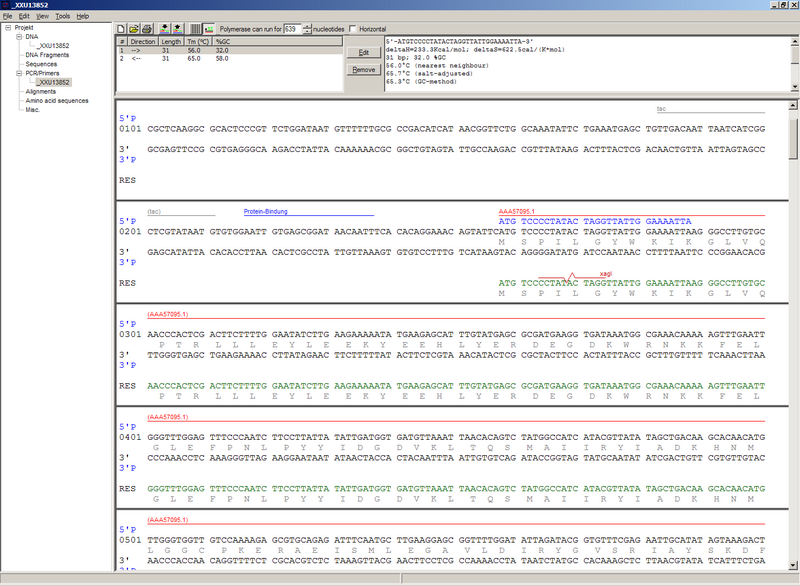This screenshot has height=586, width=800.
Task: Click the red AAA57095.1 feature label above row 0201
Action: (x=516, y=212)
